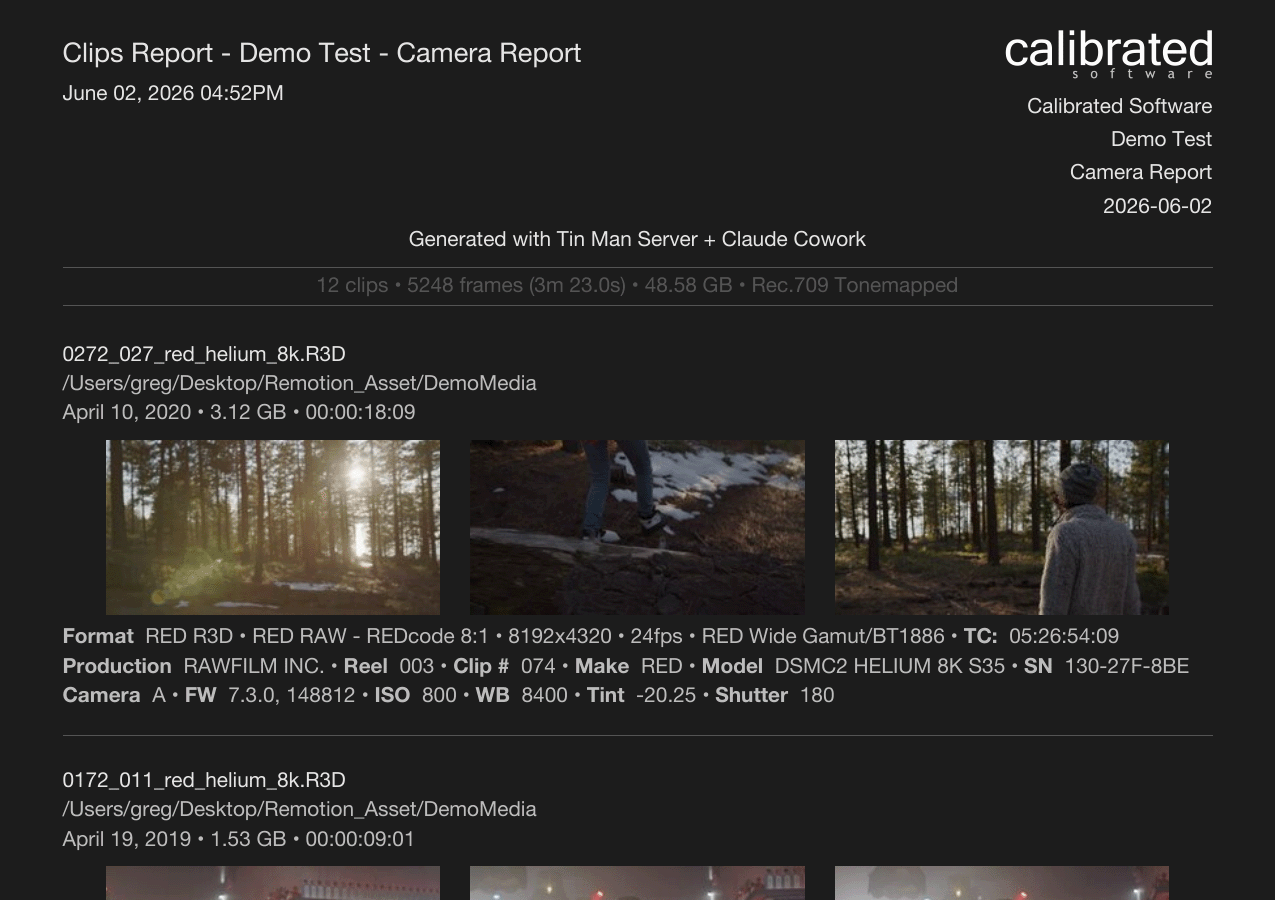Click the Shutter value 180
Viewport: 1275px width, 900px height.
(x=817, y=695)
